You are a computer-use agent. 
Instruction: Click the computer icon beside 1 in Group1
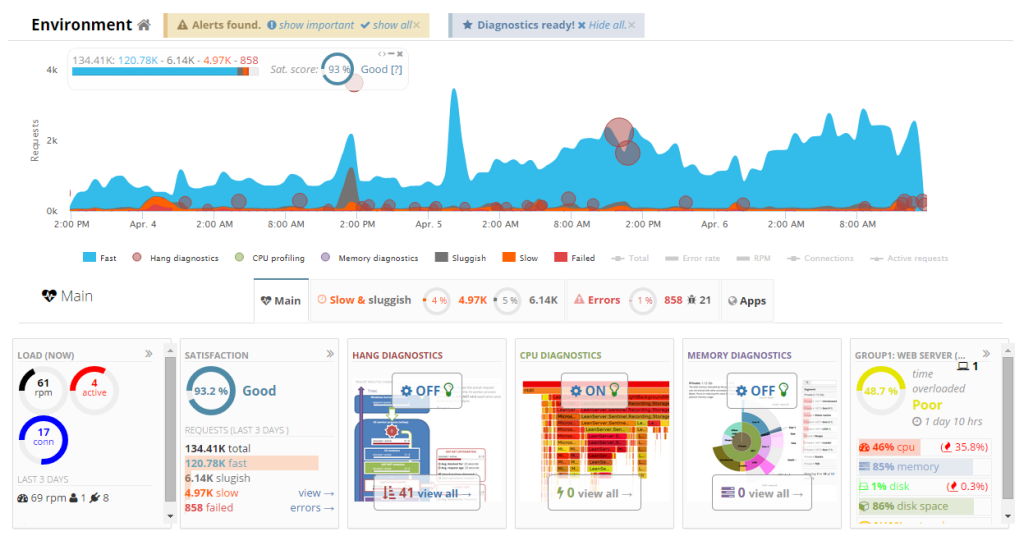[x=963, y=366]
